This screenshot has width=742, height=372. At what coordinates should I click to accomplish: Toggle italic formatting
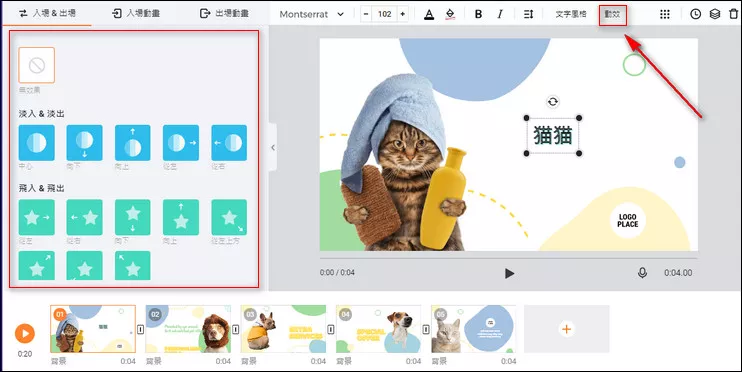pyautogui.click(x=500, y=14)
